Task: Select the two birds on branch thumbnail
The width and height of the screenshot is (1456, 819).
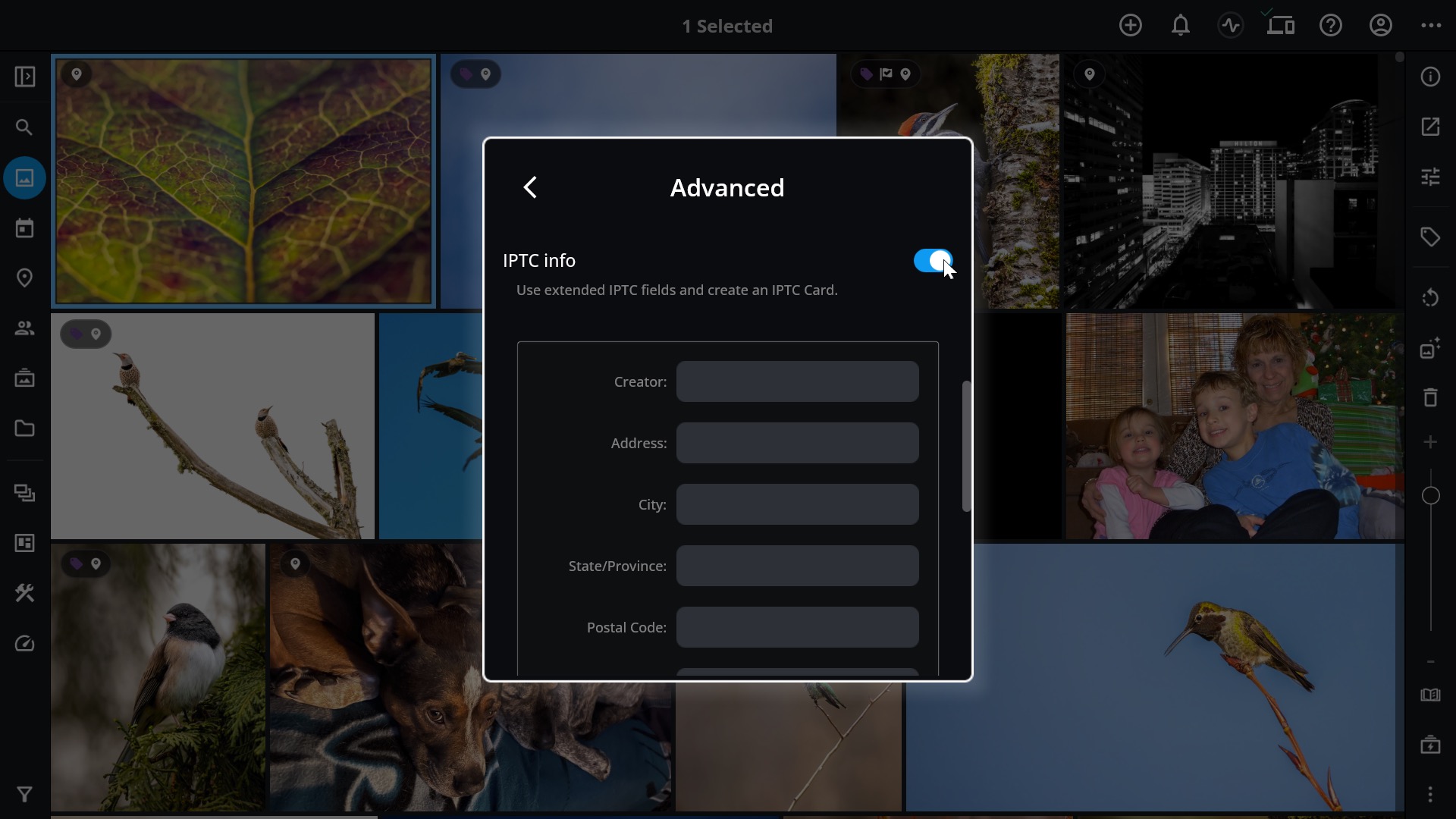Action: point(212,426)
